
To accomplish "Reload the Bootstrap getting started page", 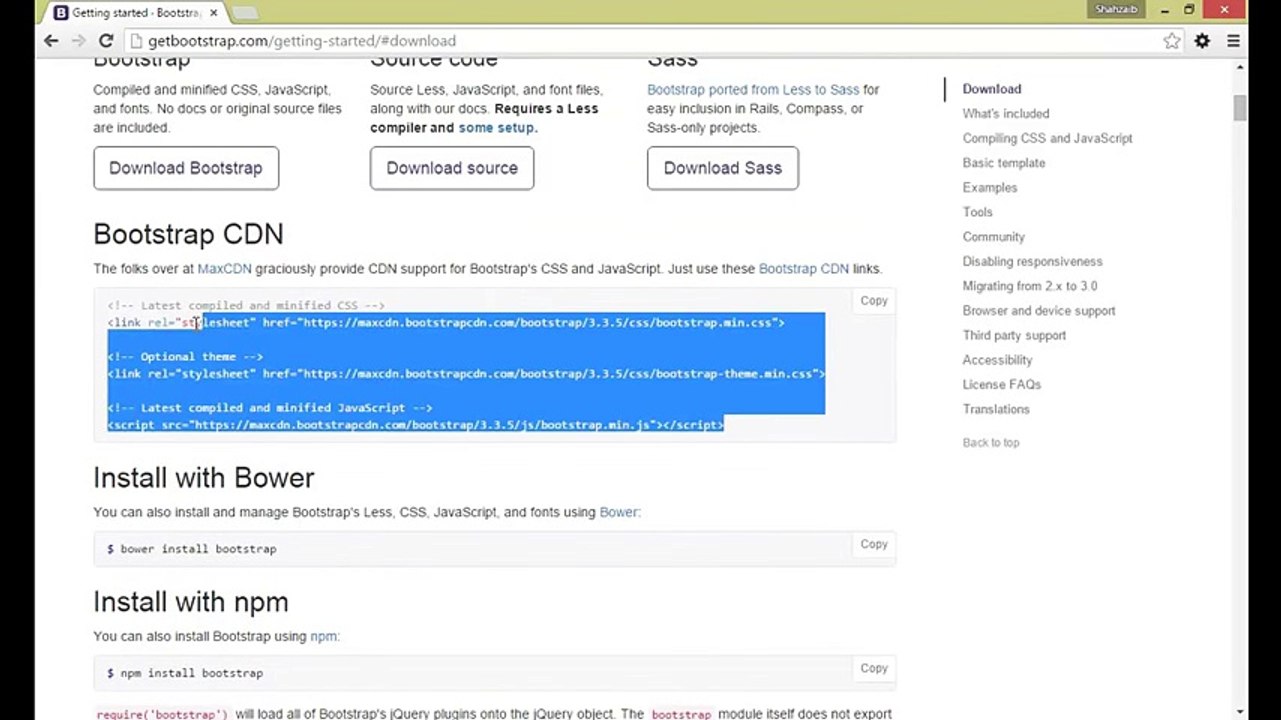I will point(106,41).
